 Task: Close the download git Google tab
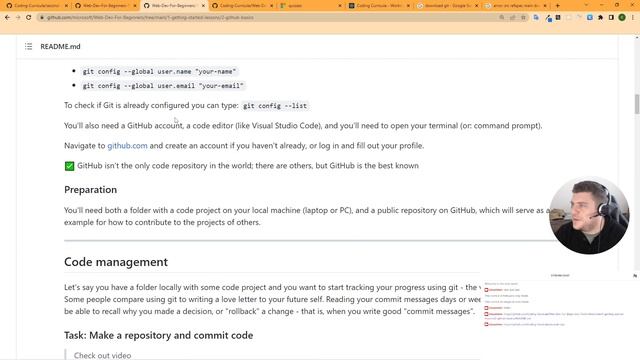476,6
